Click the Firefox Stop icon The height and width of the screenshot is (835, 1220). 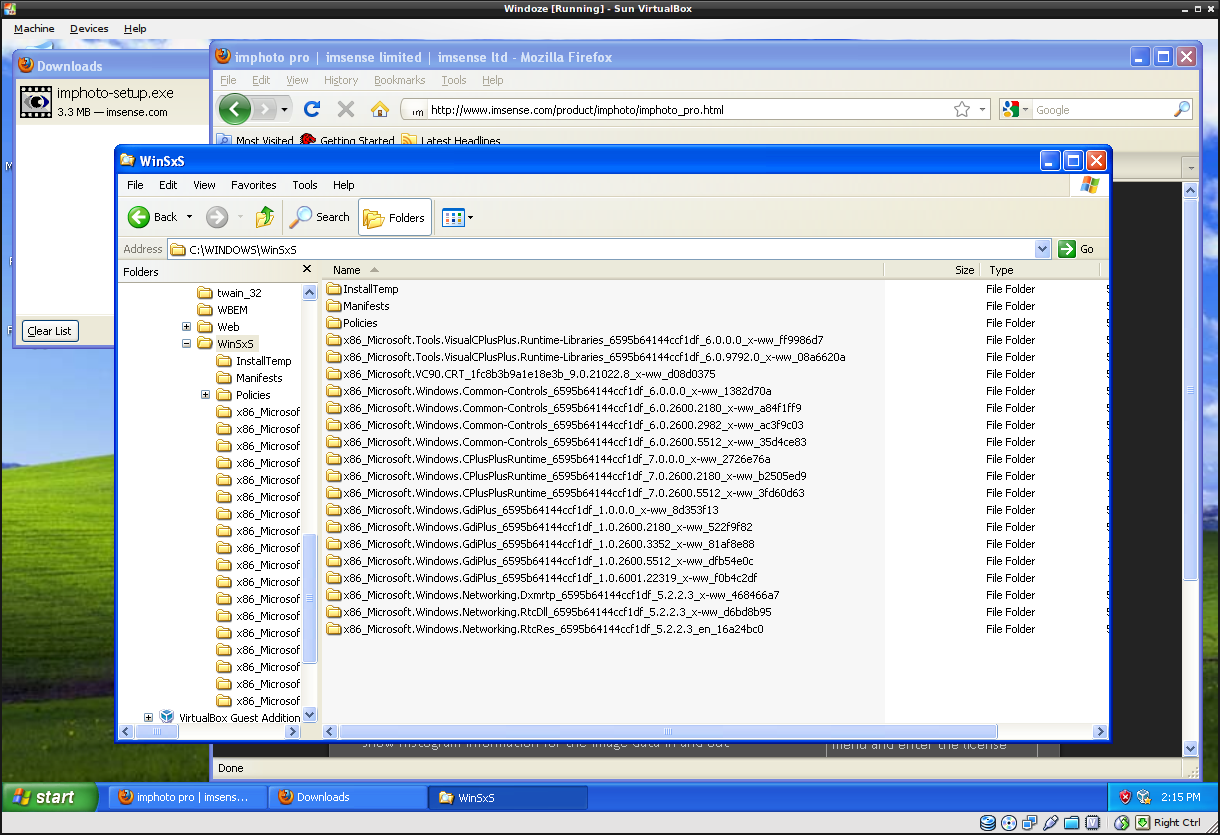[x=346, y=109]
